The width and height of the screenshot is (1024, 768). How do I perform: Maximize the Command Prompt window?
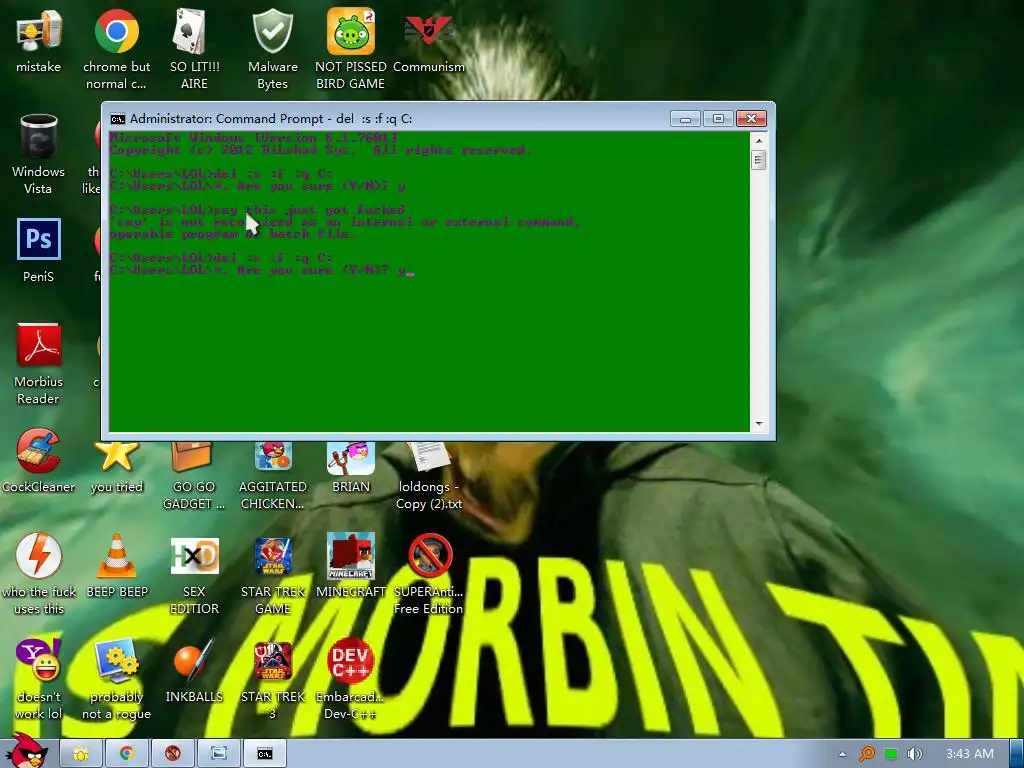click(718, 119)
